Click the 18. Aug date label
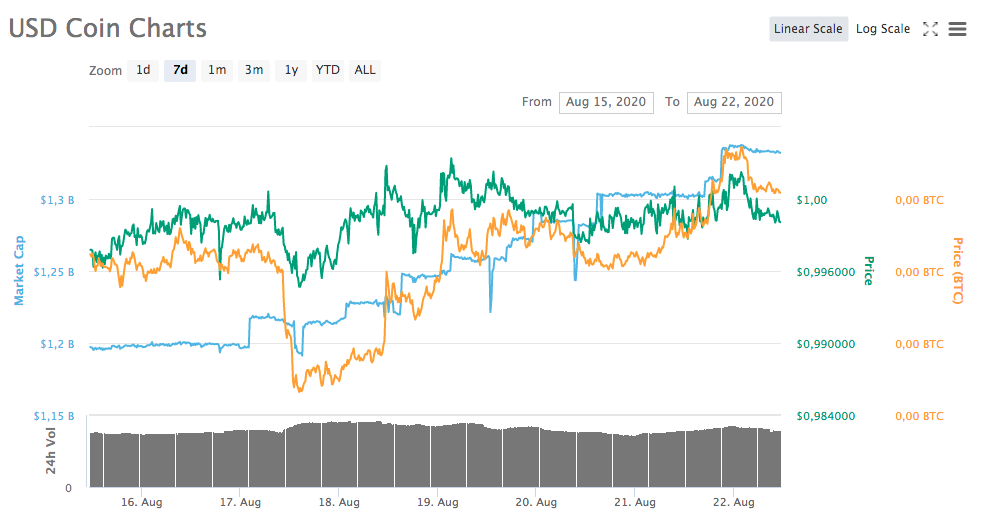This screenshot has width=995, height=523. 339,502
